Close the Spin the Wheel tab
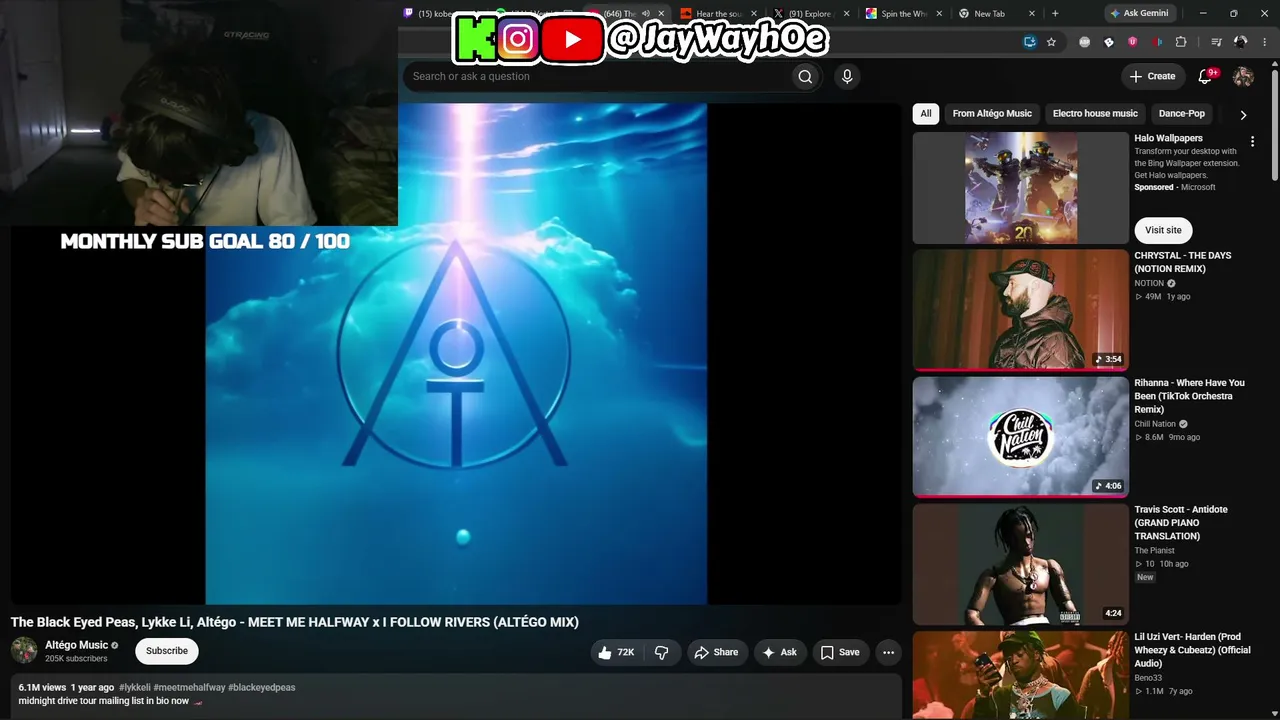This screenshot has width=1280, height=720. coord(939,14)
